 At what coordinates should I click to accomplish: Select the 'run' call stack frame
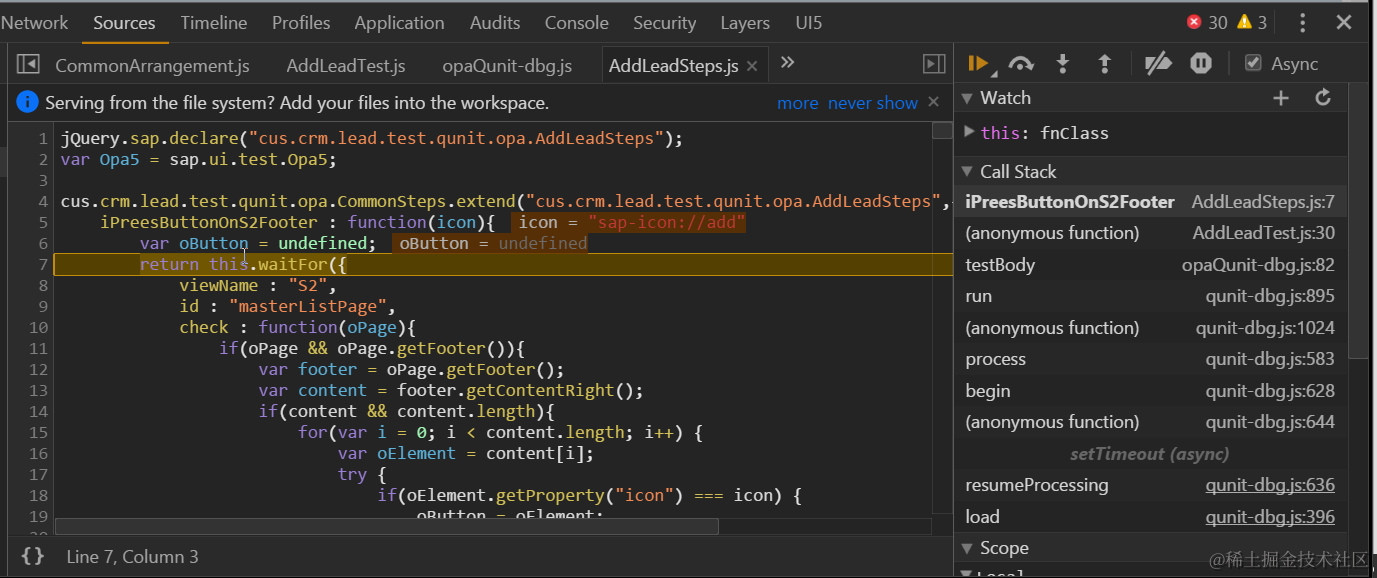[x=1150, y=296]
